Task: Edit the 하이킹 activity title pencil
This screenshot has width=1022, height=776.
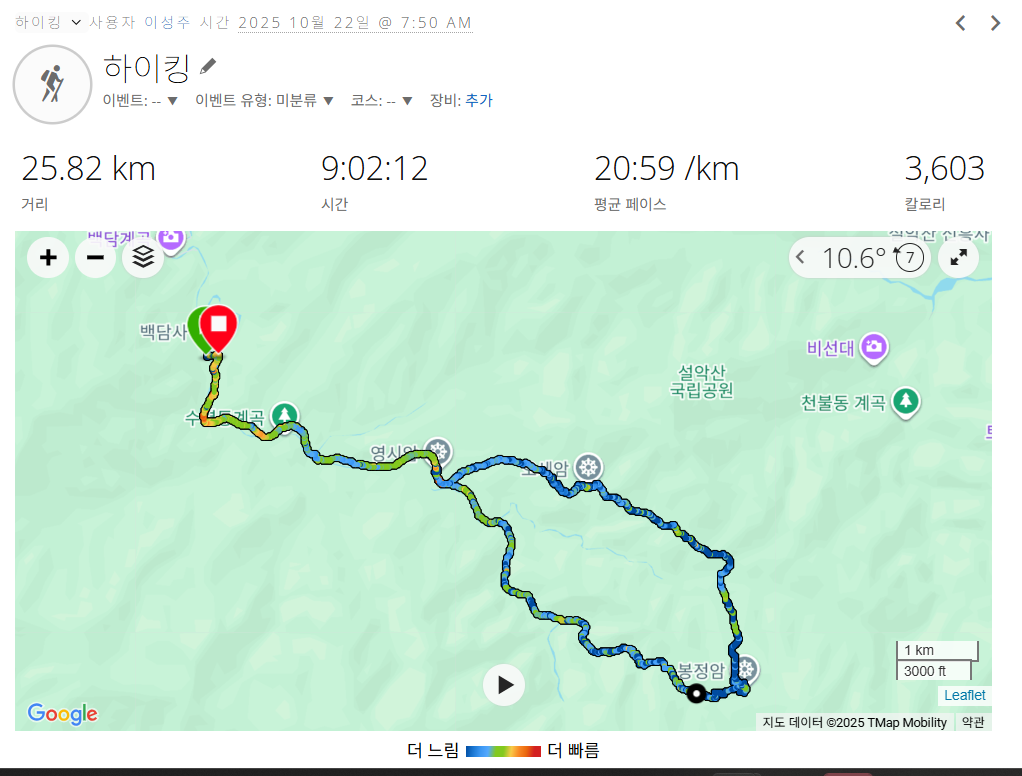Action: 208,66
